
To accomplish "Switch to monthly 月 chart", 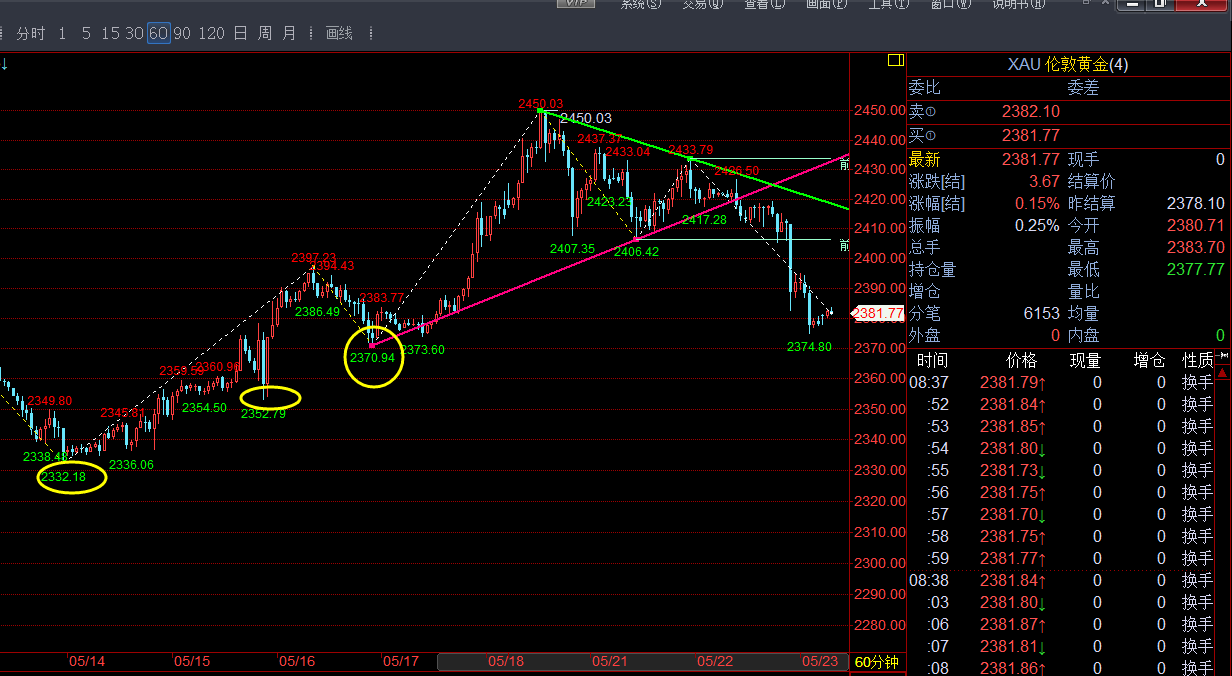I will 289,33.
